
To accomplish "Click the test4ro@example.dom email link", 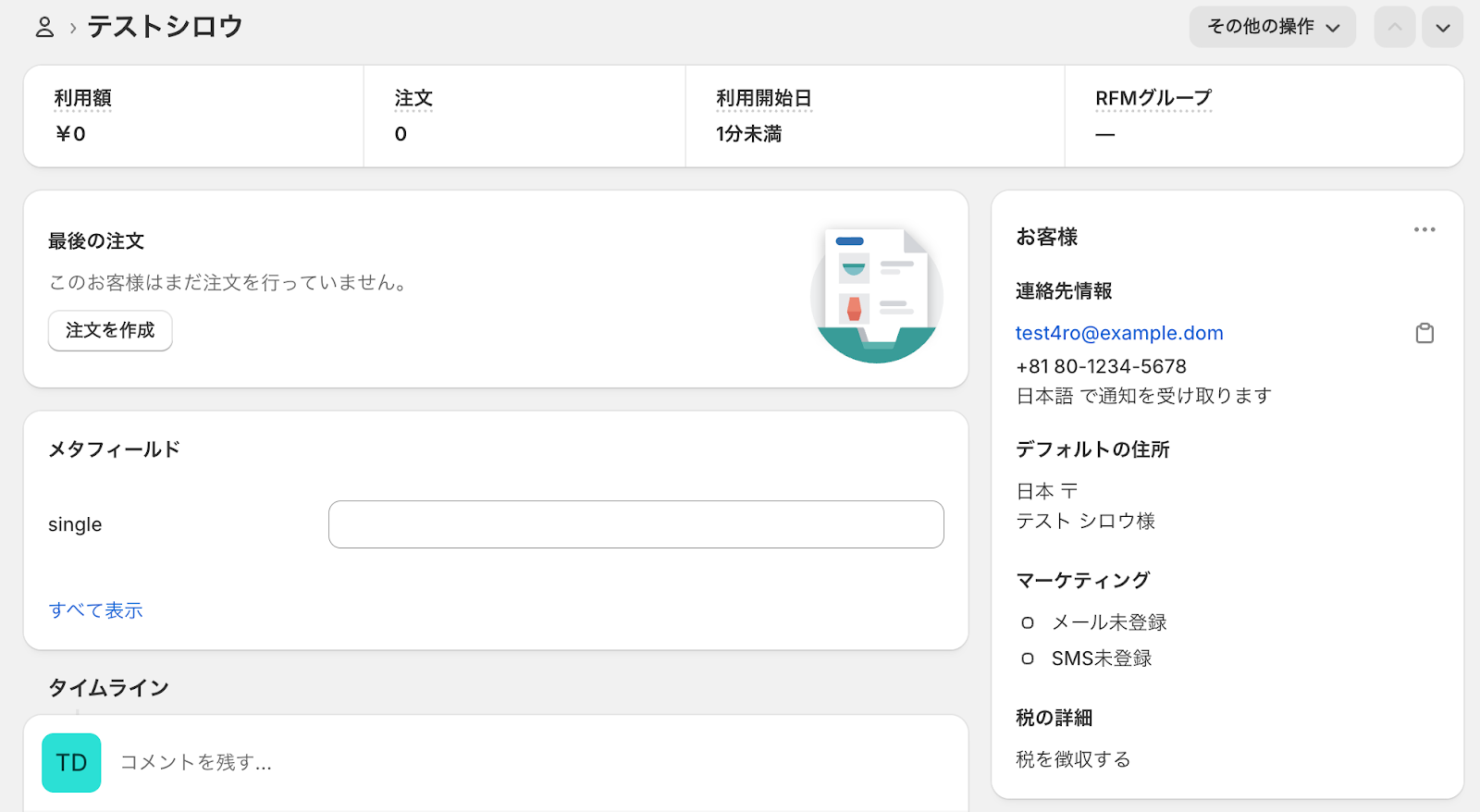I will tap(1119, 333).
